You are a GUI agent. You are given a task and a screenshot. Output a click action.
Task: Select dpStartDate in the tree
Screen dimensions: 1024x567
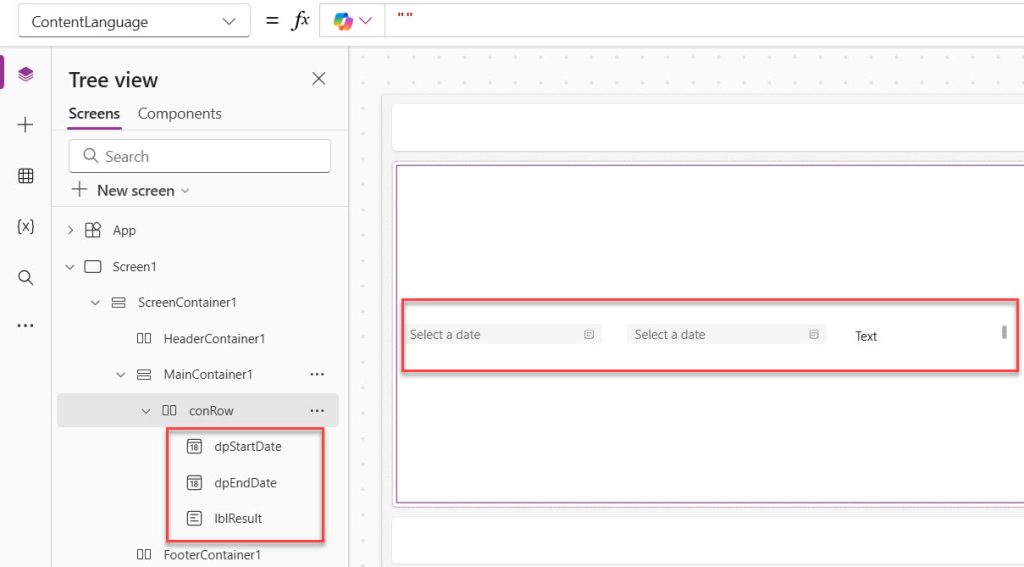pyautogui.click(x=248, y=447)
